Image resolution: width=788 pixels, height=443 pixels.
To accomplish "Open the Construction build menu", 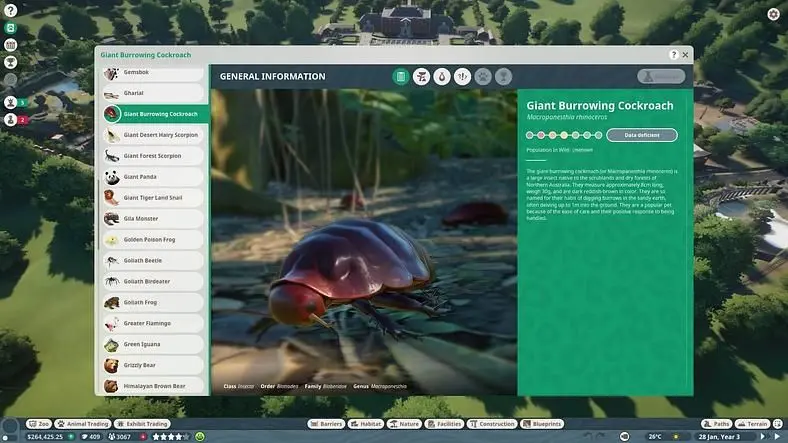I will (491, 424).
